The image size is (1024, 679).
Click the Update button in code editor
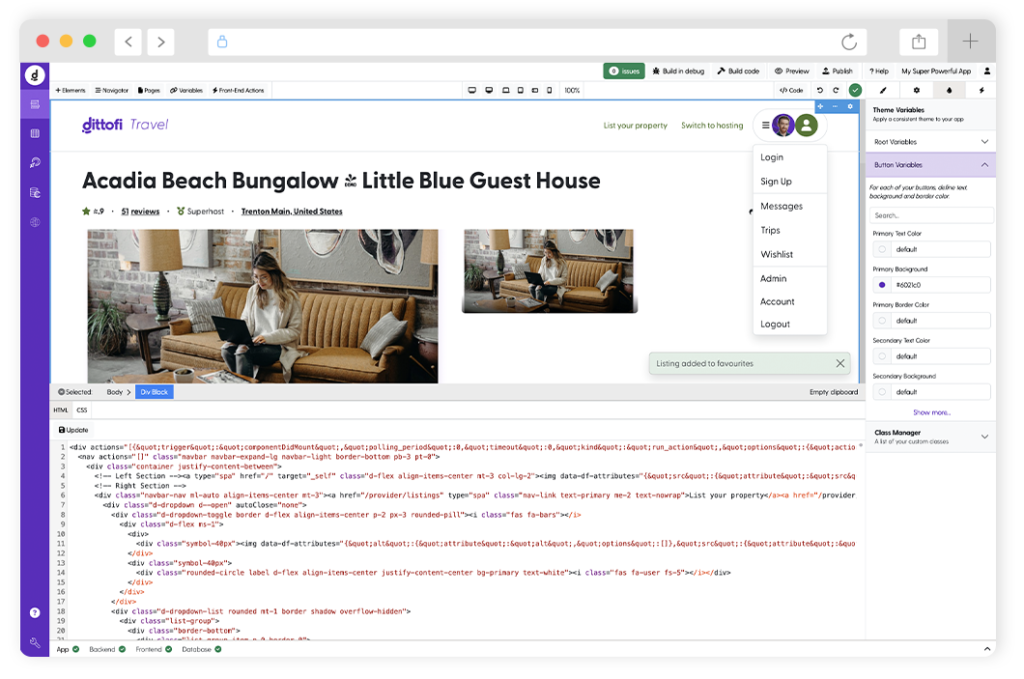point(74,430)
